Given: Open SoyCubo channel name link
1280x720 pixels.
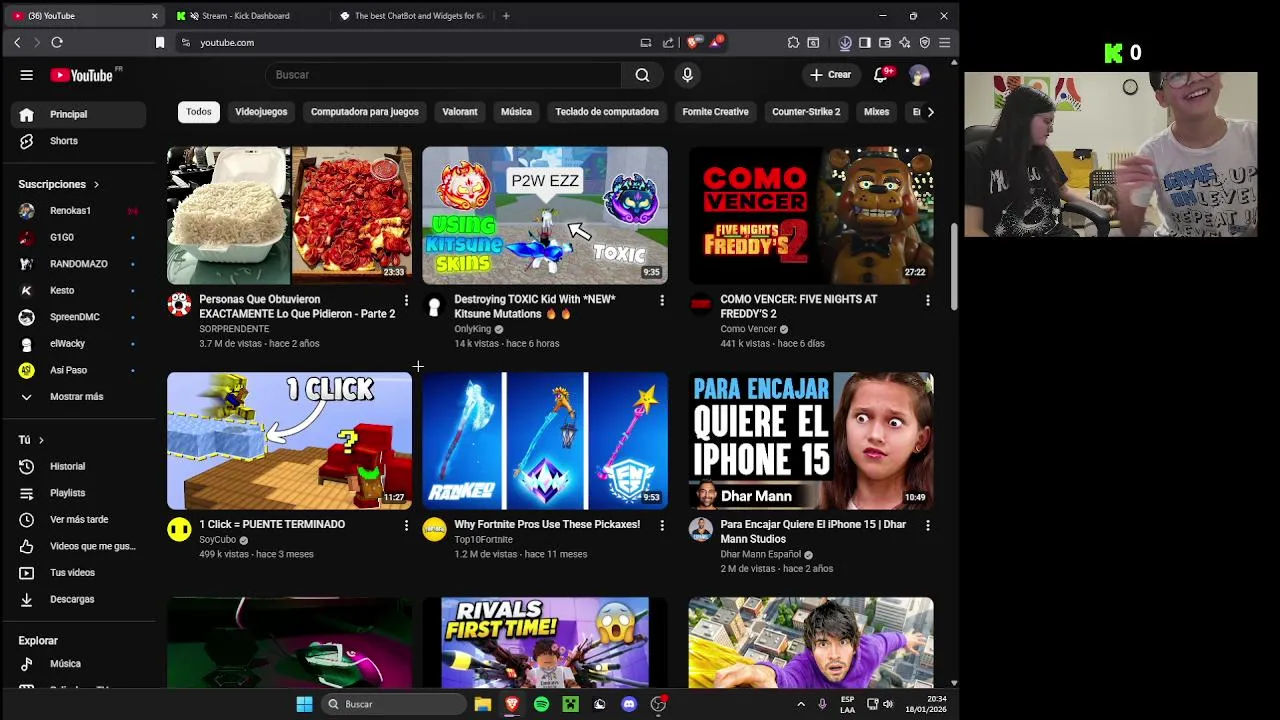Looking at the screenshot, I should click(218, 540).
